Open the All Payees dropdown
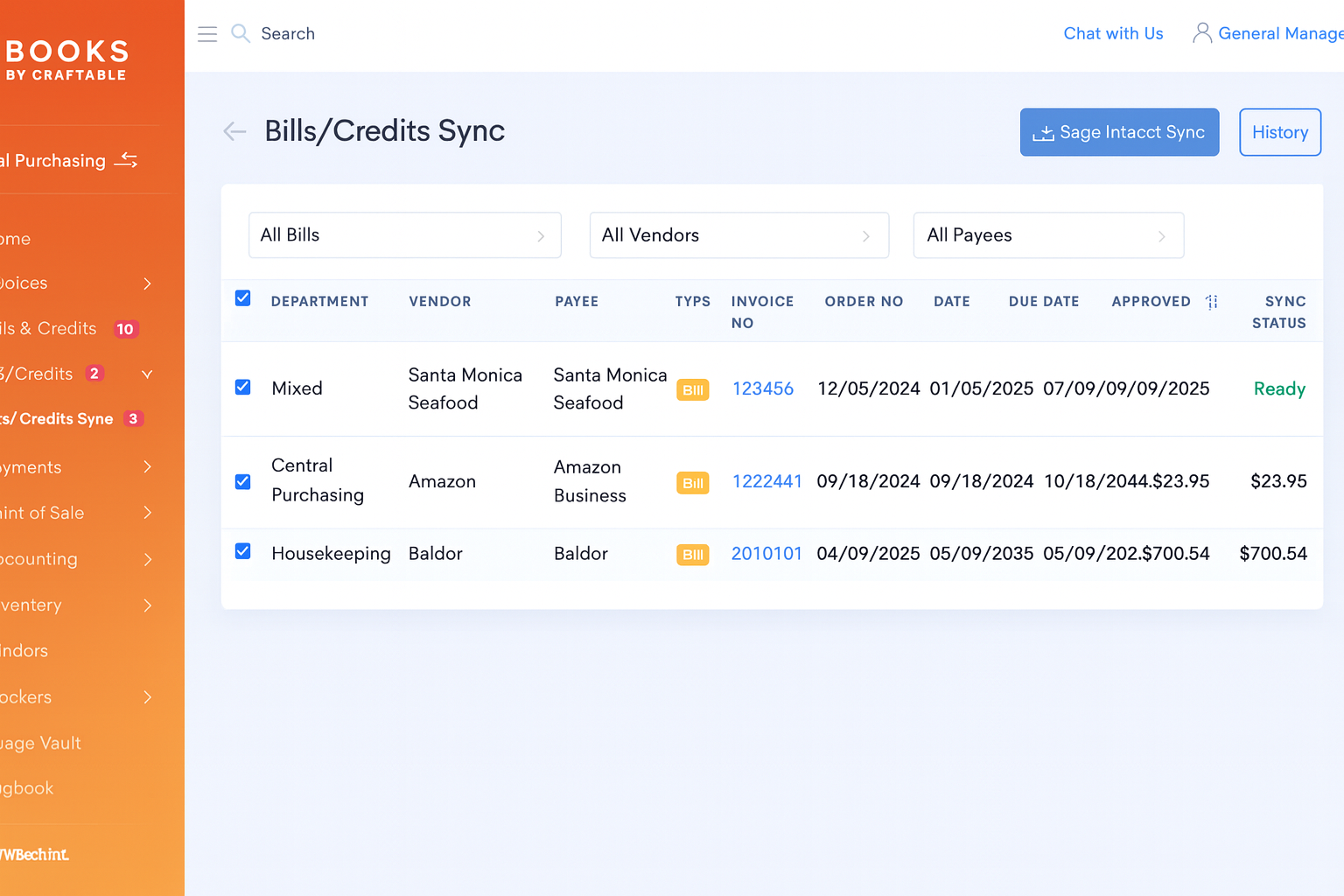 [x=1047, y=235]
